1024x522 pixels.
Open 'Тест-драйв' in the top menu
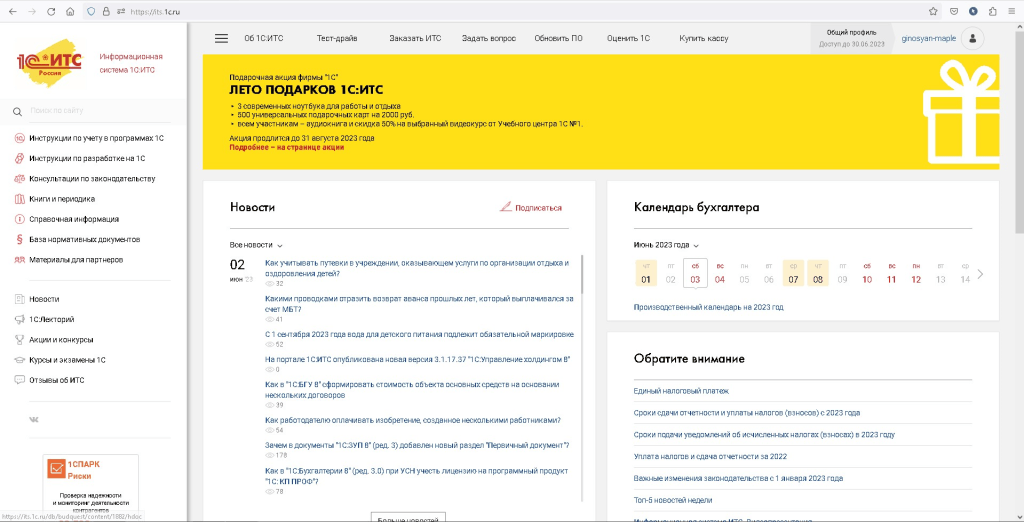[336, 39]
